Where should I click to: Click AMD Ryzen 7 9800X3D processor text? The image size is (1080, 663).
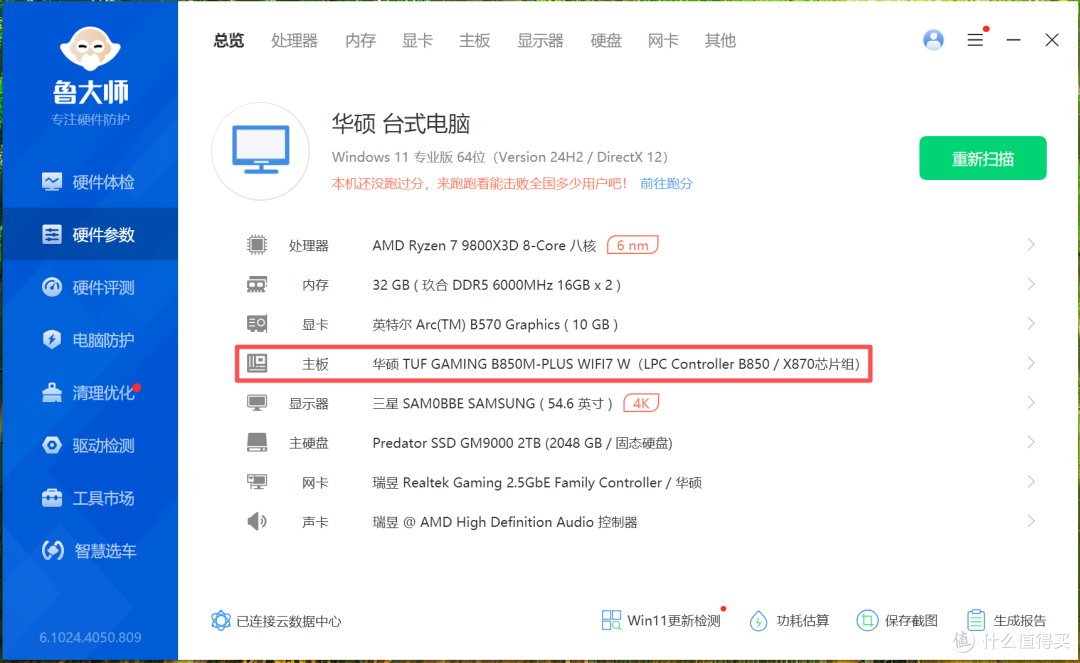[484, 246]
